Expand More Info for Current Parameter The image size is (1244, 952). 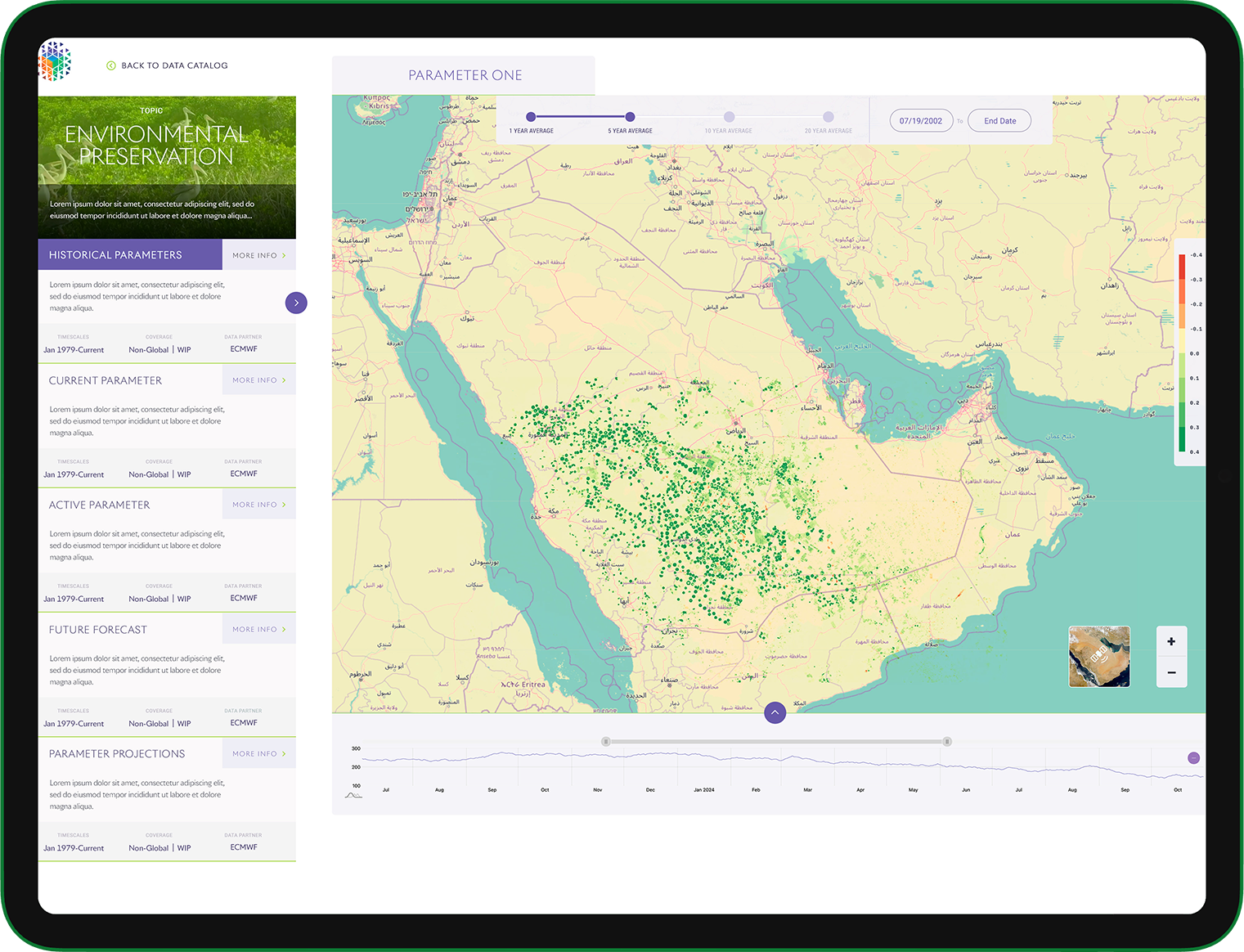[258, 380]
